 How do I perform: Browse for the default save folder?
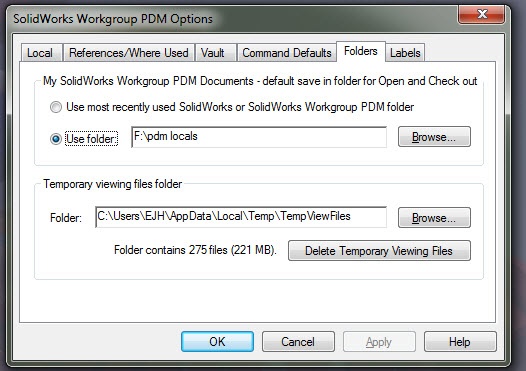click(434, 137)
